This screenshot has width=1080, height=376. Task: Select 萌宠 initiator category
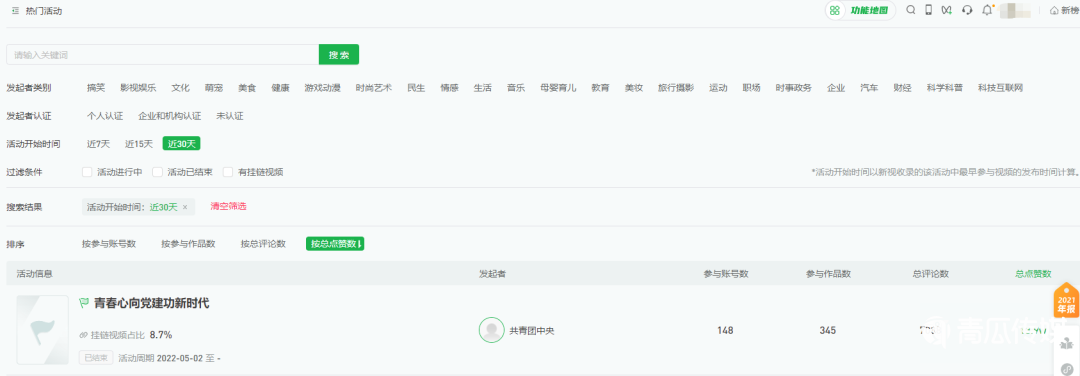pos(214,88)
